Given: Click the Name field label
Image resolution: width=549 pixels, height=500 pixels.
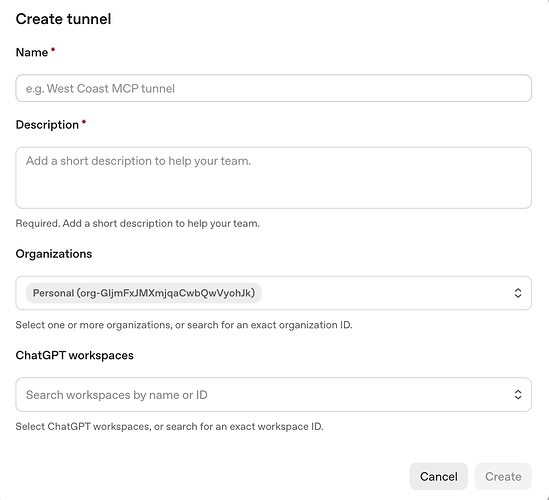Looking at the screenshot, I should click(x=32, y=53).
